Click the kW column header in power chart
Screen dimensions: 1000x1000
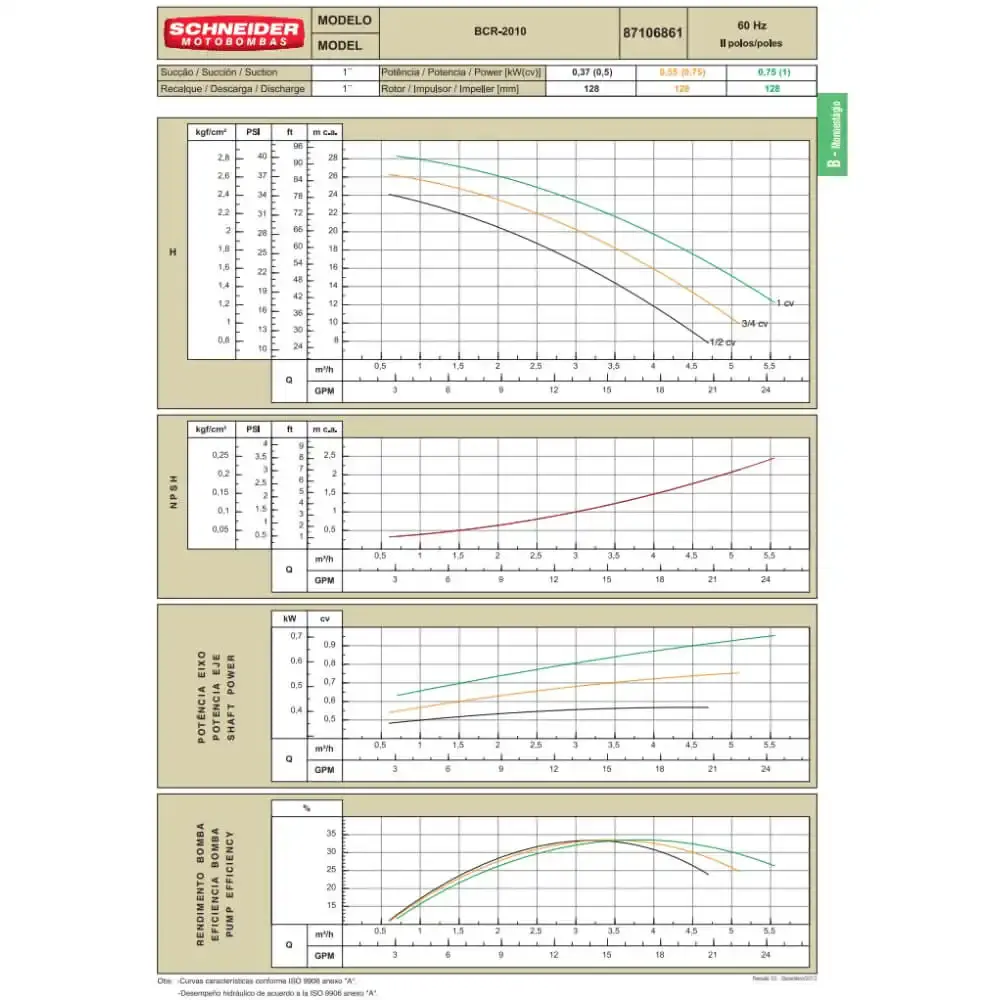tap(290, 619)
